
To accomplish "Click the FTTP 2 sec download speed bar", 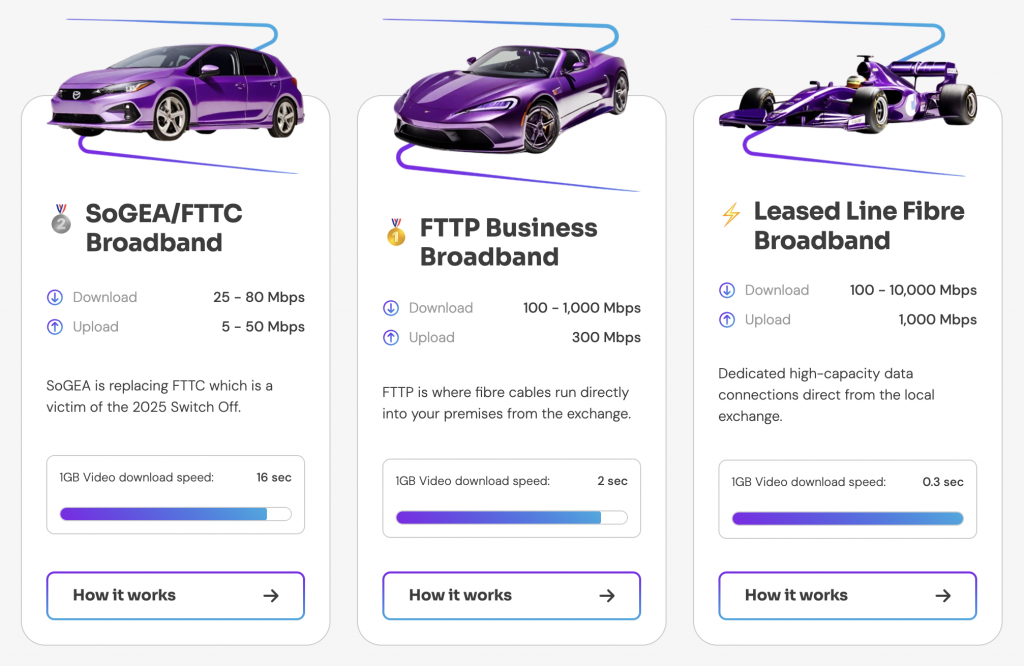I will pos(511,517).
